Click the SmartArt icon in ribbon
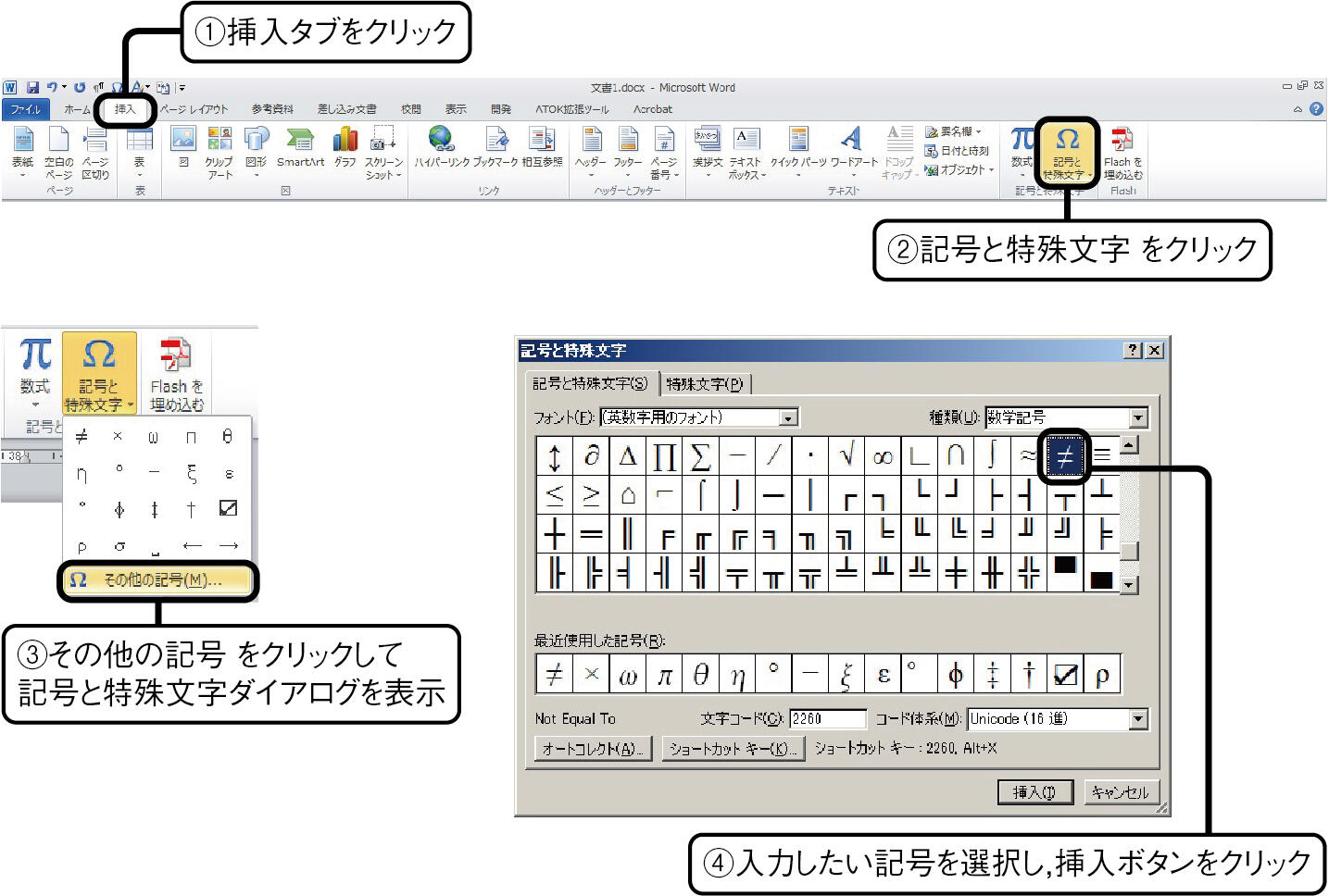 [x=300, y=141]
